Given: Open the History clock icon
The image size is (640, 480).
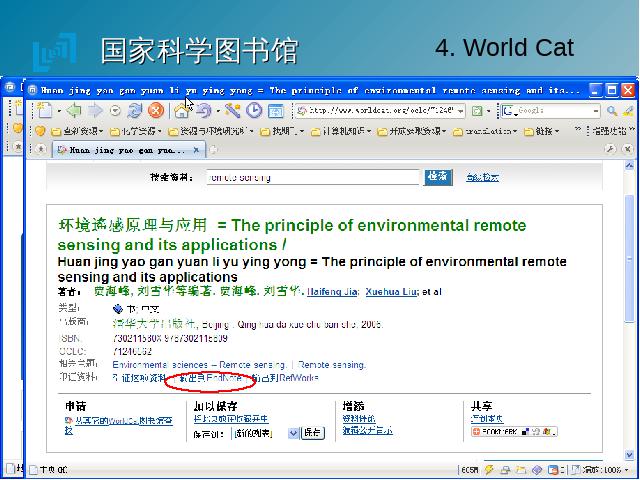Looking at the screenshot, I should click(x=254, y=111).
